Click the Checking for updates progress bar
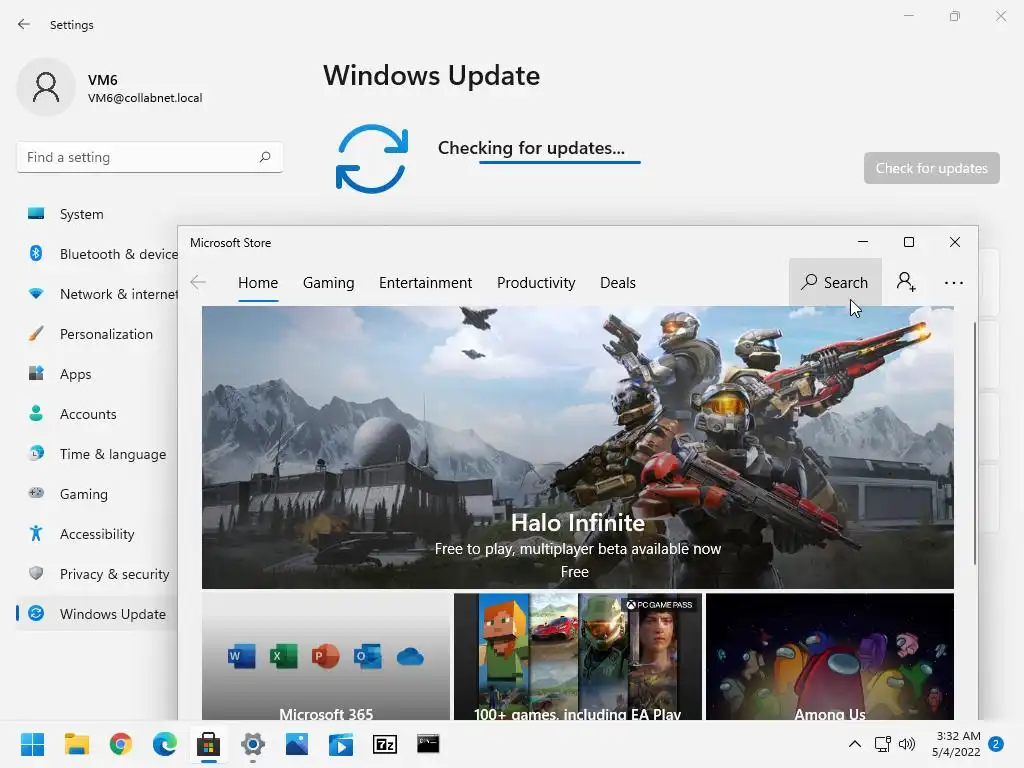Image resolution: width=1024 pixels, height=768 pixels. coord(560,162)
